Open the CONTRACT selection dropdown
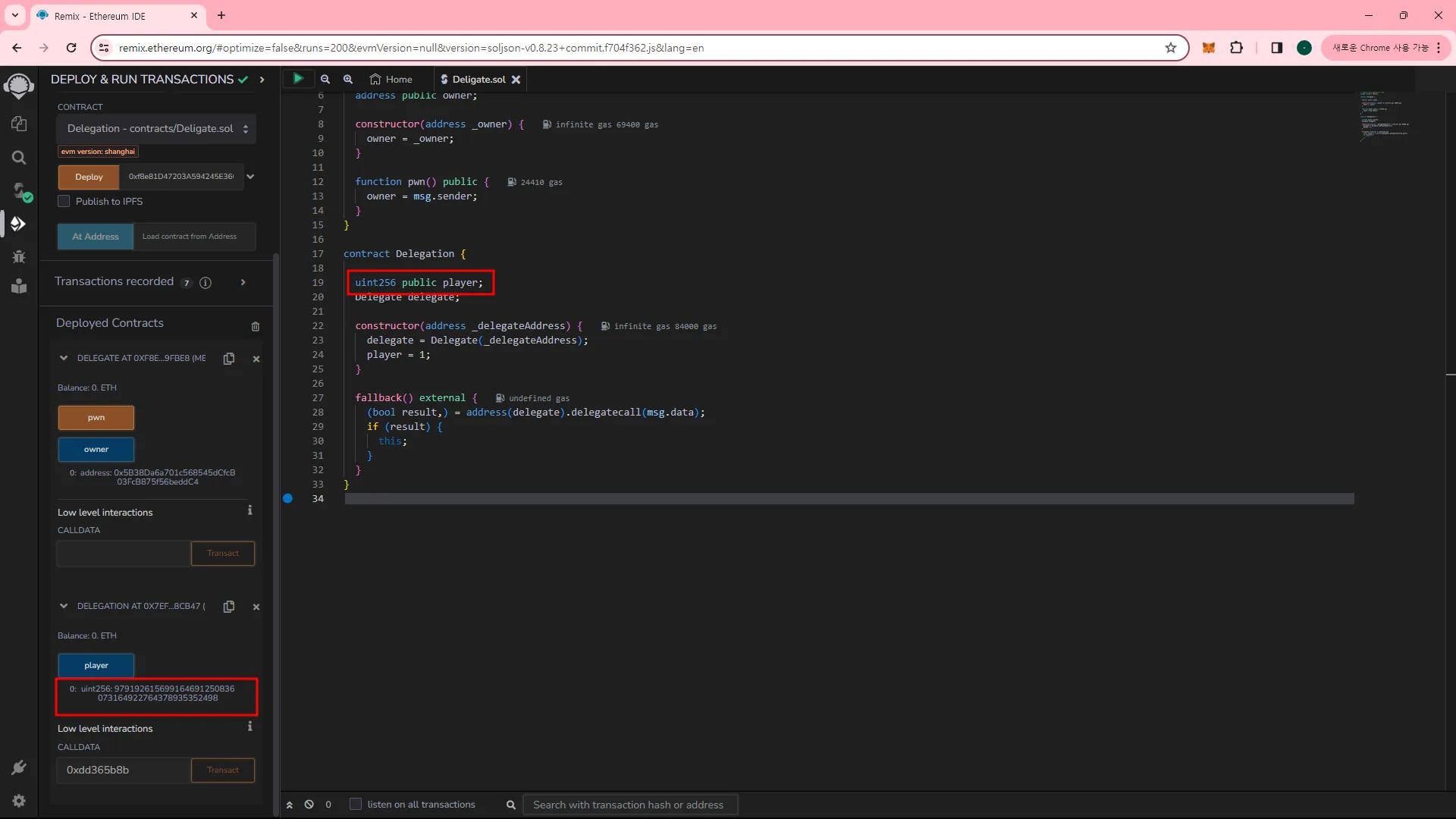 tap(156, 129)
